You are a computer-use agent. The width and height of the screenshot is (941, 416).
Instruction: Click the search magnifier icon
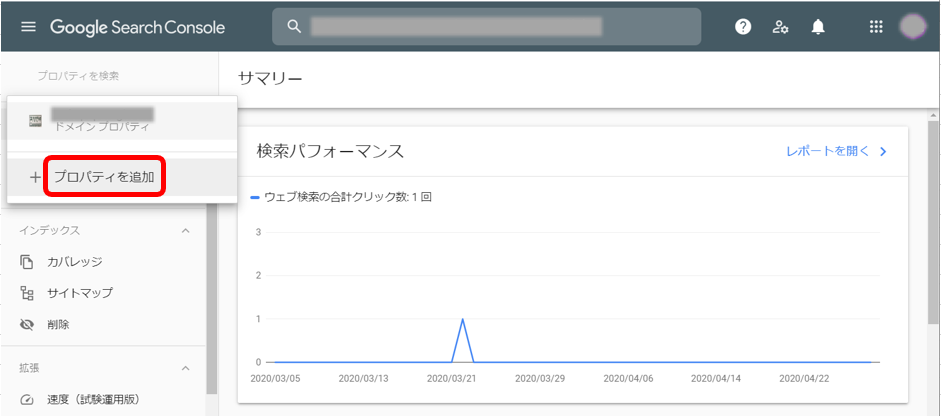tap(293, 26)
